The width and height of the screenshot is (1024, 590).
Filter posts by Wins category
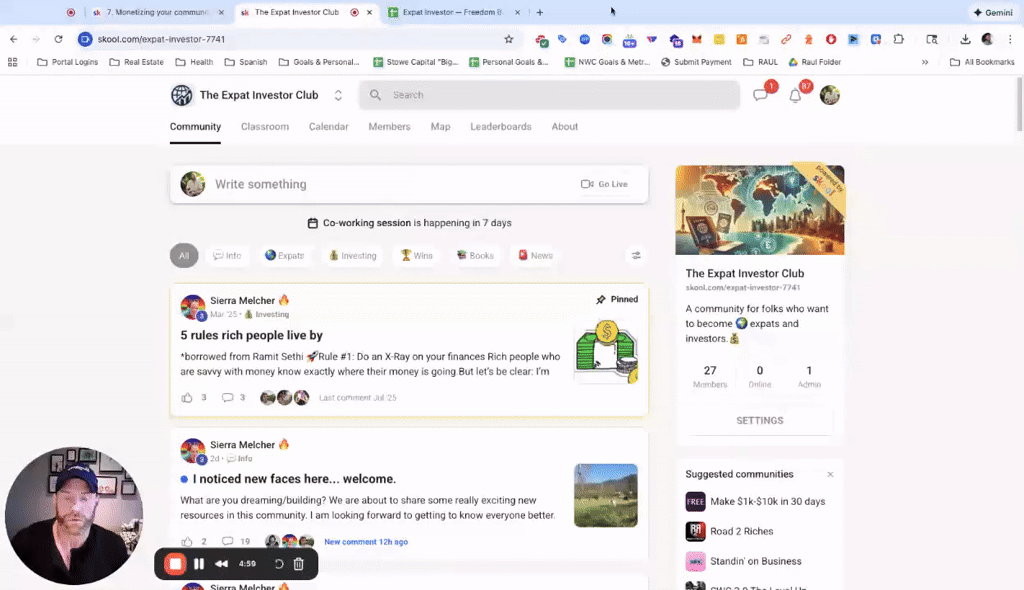coord(417,255)
